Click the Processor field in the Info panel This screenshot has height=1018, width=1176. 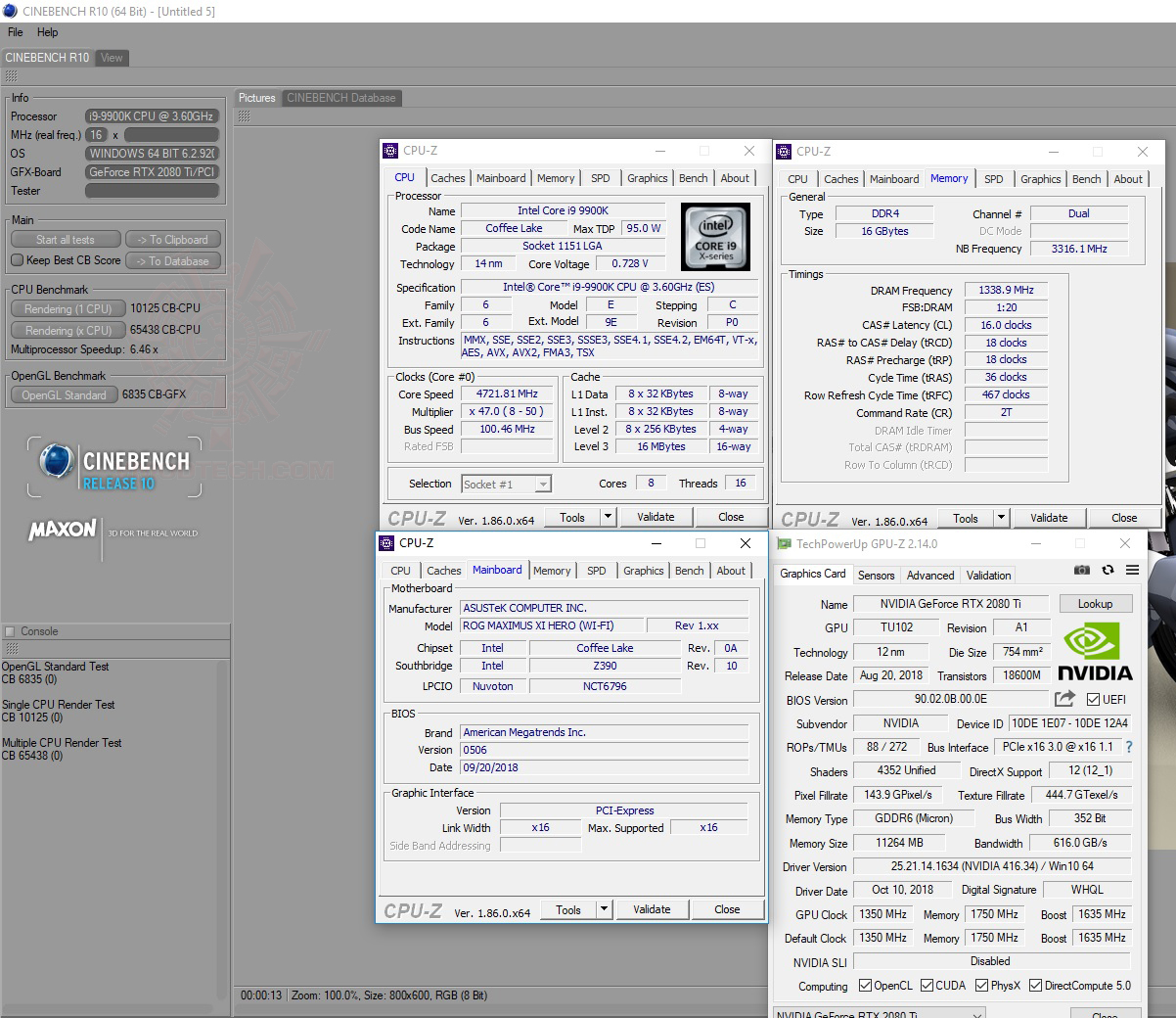coord(152,116)
